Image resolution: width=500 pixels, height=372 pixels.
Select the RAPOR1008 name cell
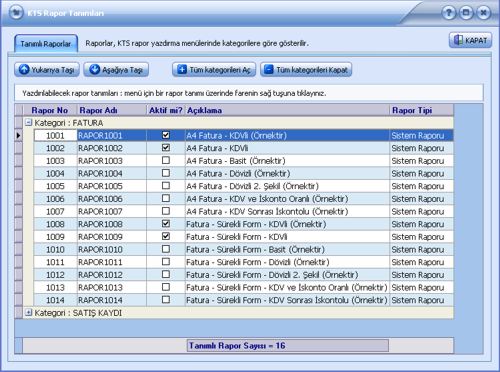tap(112, 224)
